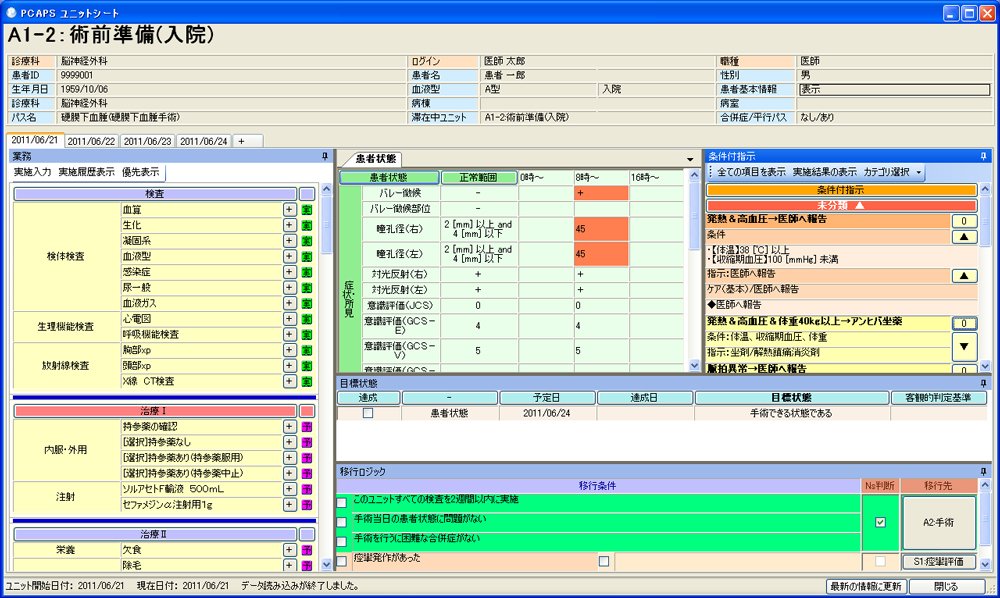Click the plus button for 欠食
Screen dimensions: 1000x598
point(290,550)
